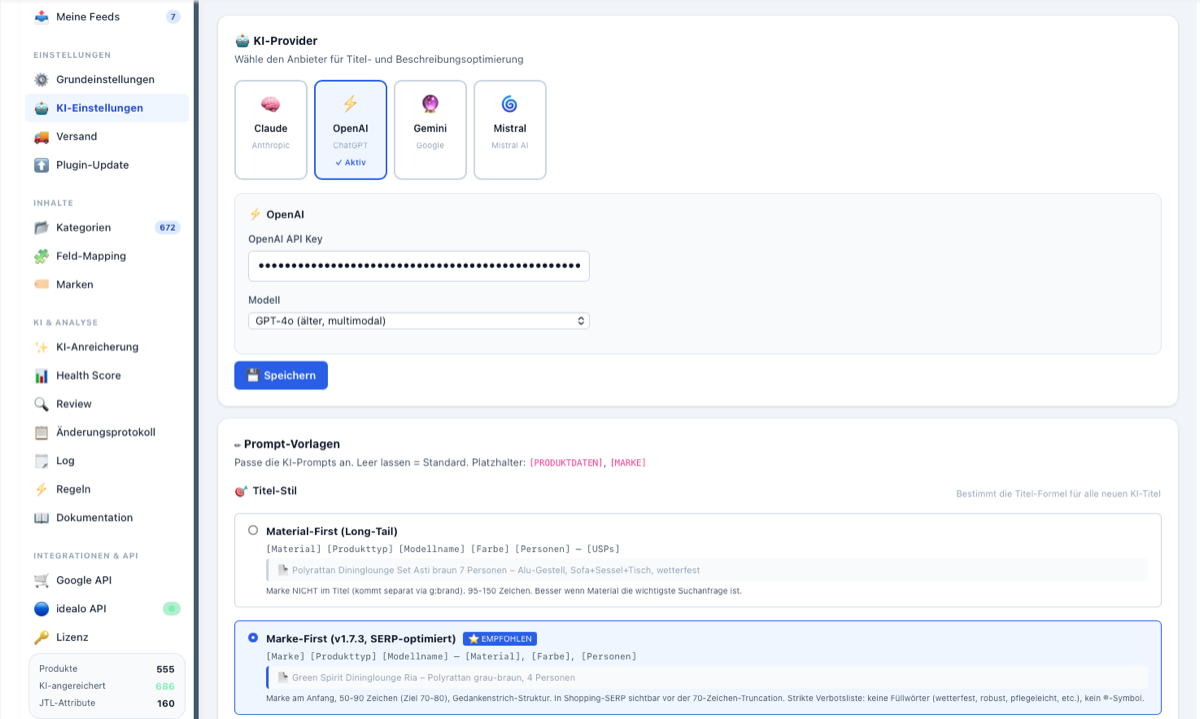The width and height of the screenshot is (1200, 719).
Task: Click the Google API cart icon
Action: (41, 580)
